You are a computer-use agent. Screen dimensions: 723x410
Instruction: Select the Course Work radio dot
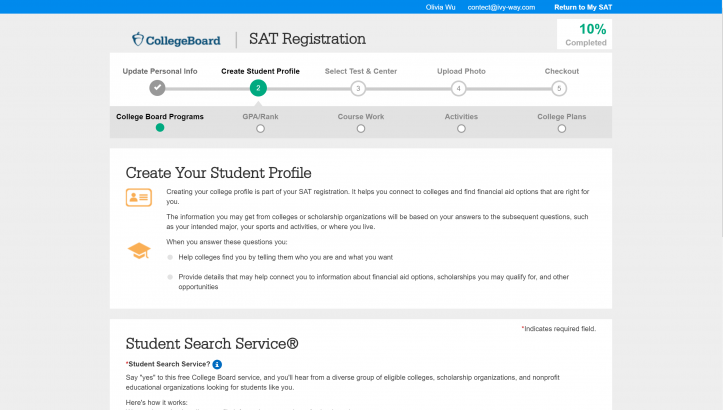[x=360, y=128]
